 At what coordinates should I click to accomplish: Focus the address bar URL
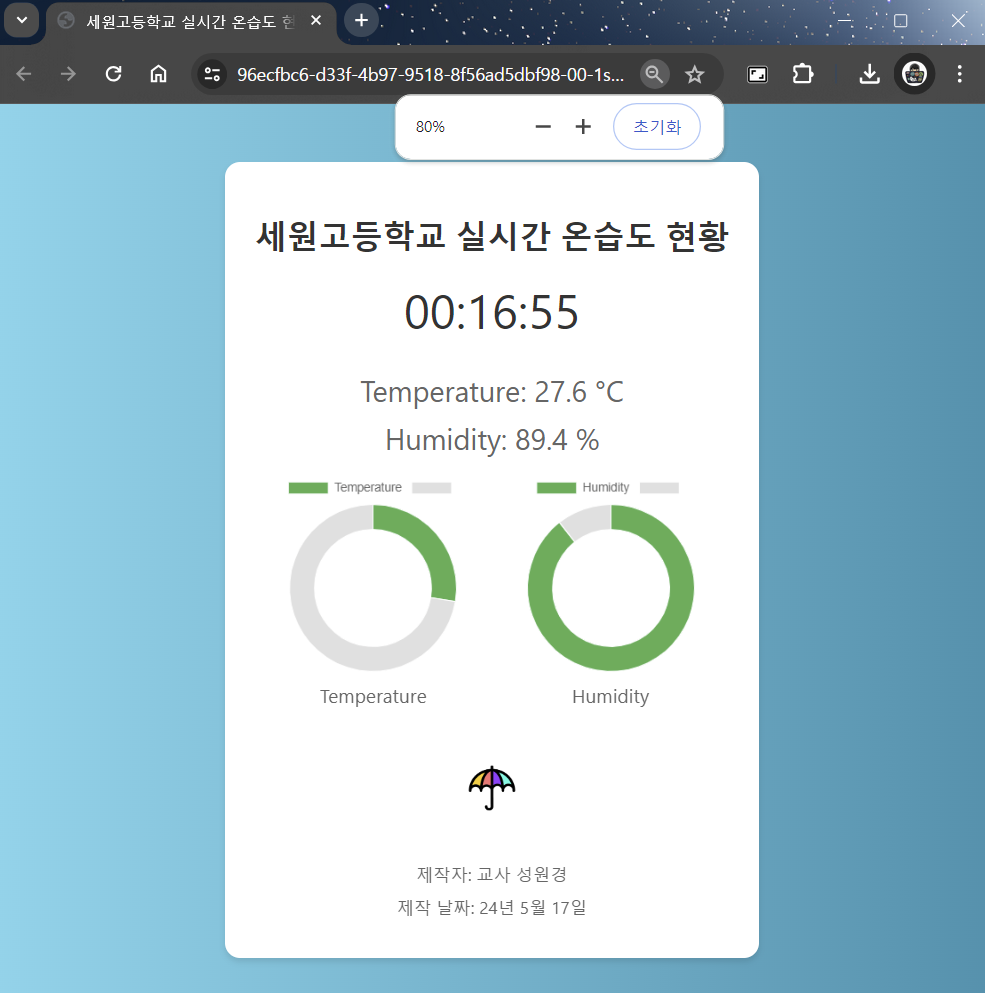431,75
